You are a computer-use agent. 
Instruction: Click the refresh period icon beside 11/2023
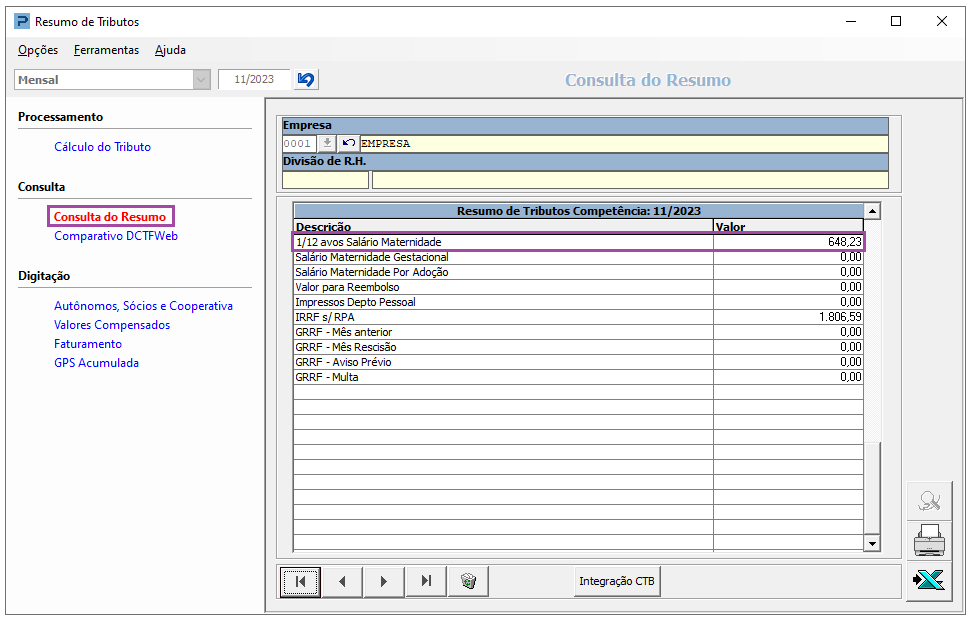[306, 80]
